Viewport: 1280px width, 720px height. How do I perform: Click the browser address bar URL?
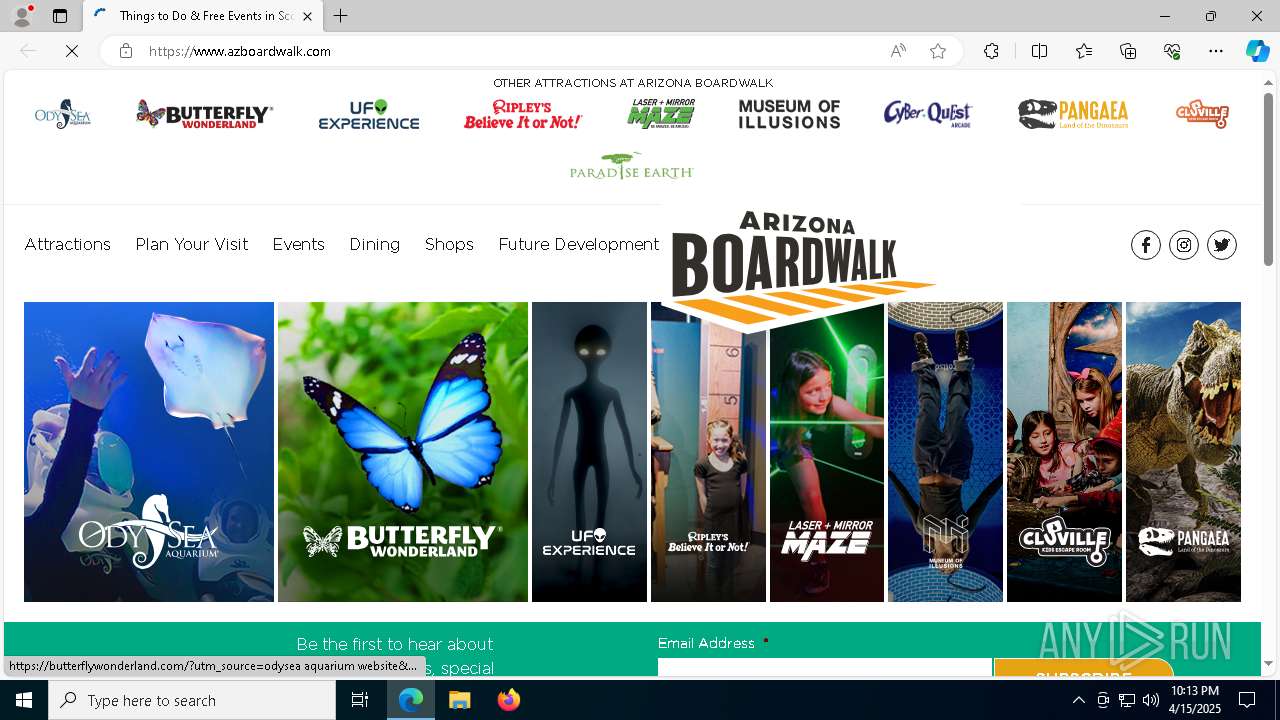(240, 51)
